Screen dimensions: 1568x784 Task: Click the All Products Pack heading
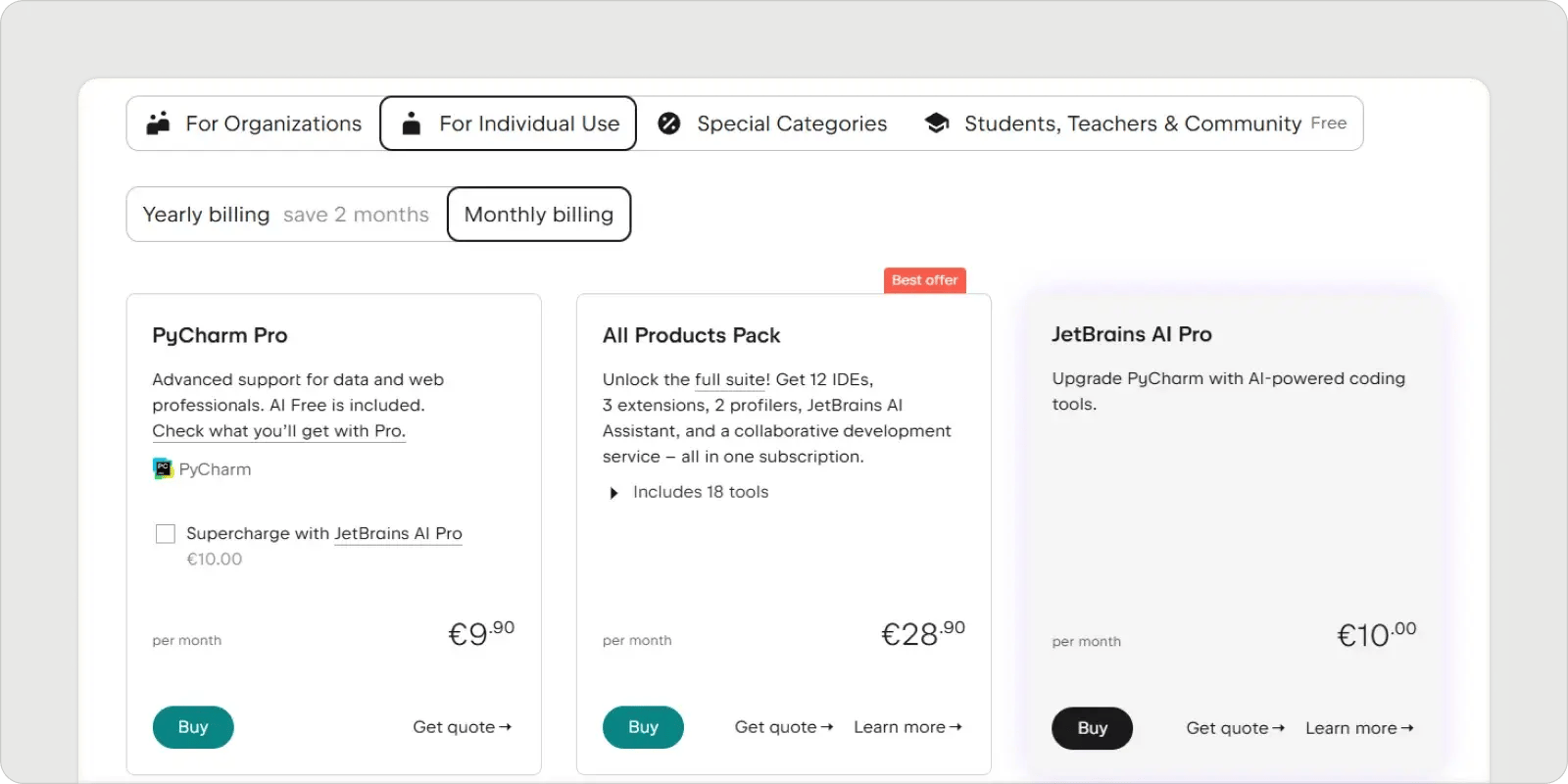point(691,335)
